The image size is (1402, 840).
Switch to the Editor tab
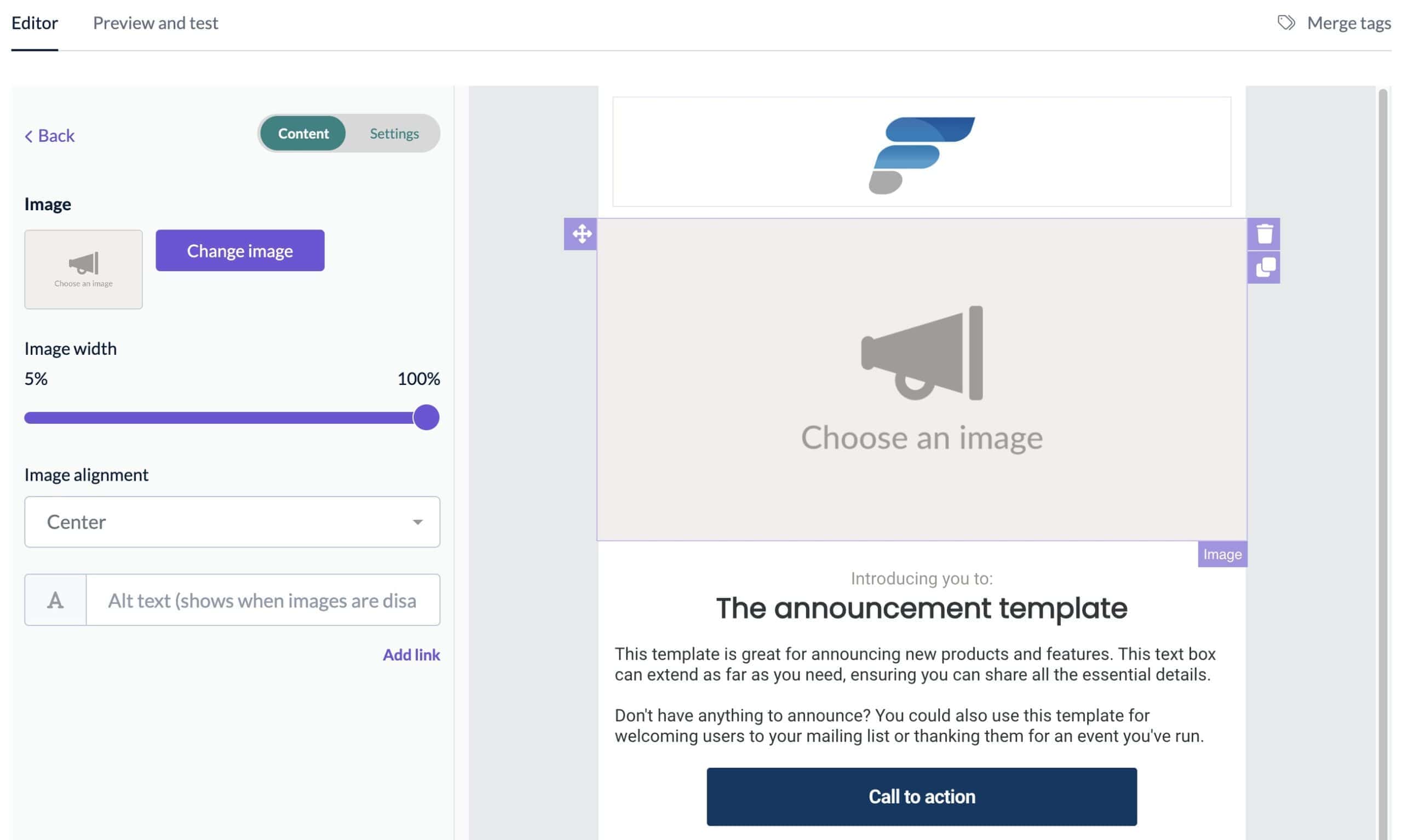(x=34, y=22)
